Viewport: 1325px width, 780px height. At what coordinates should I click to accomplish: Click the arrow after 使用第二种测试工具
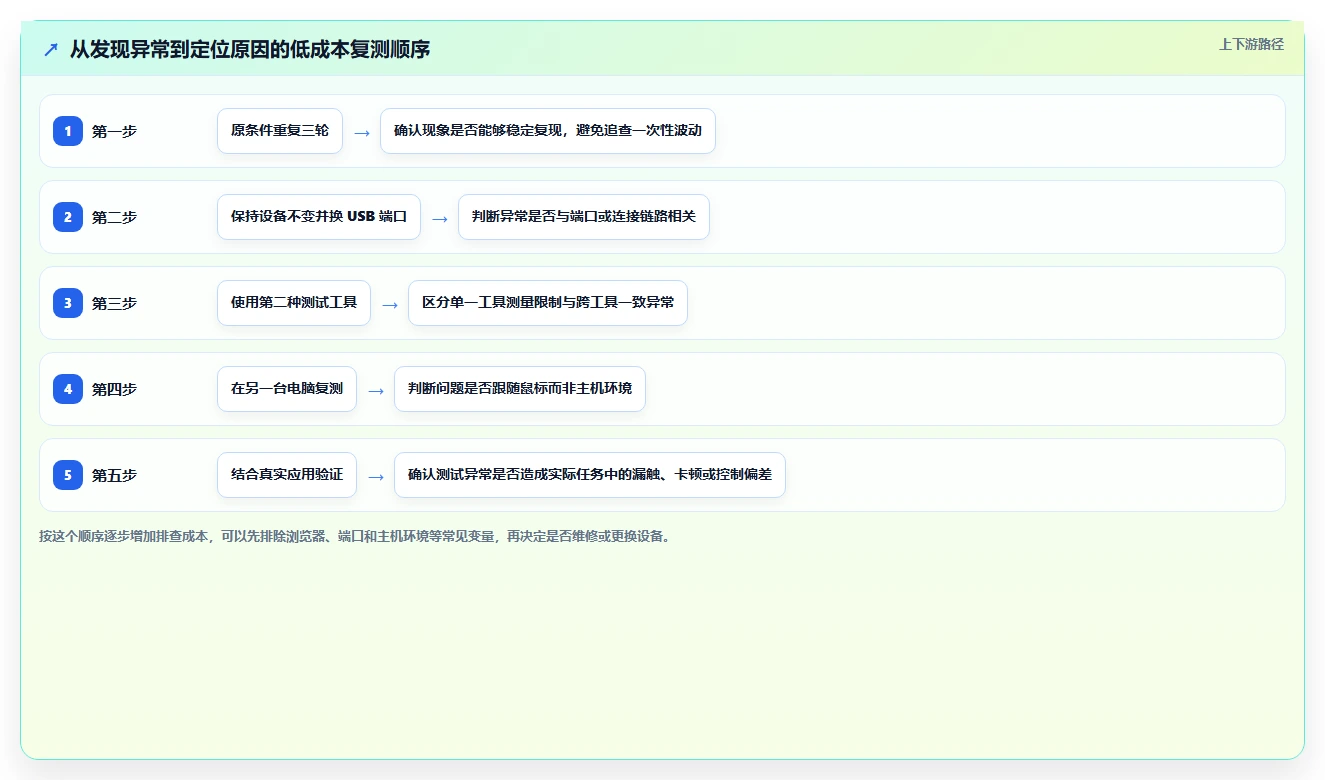tap(390, 304)
